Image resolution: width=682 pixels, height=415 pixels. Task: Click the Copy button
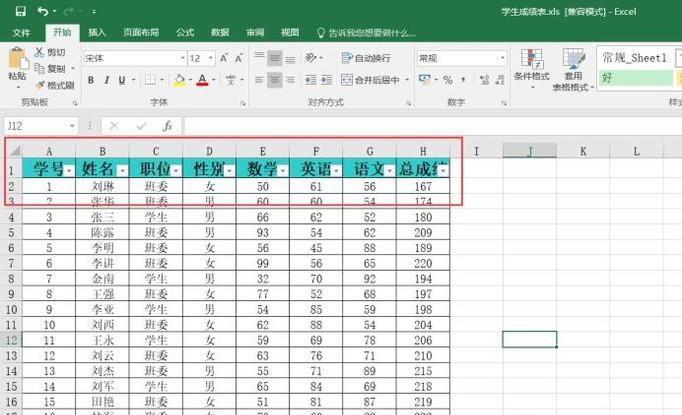pyautogui.click(x=50, y=69)
